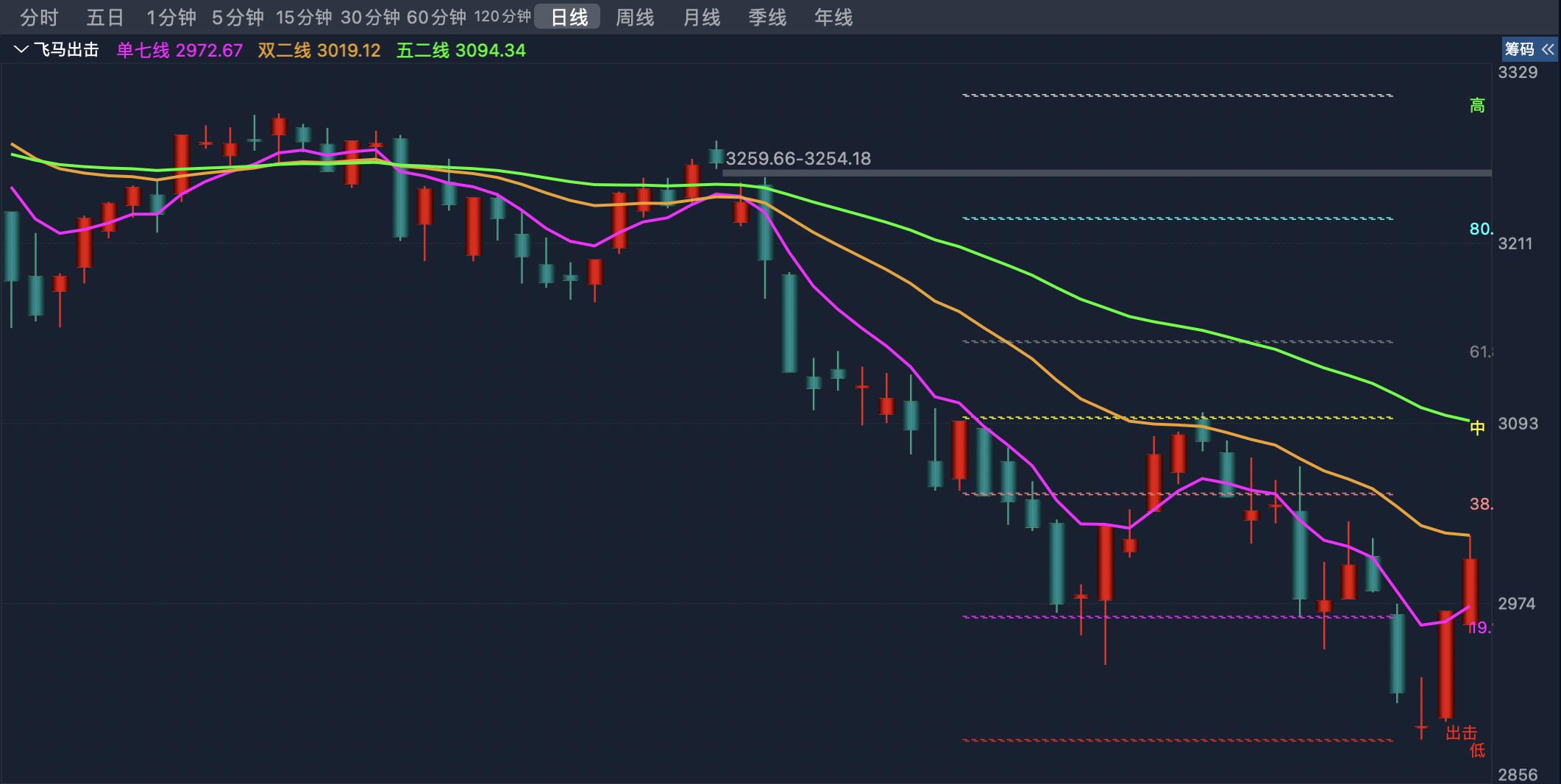The width and height of the screenshot is (1561, 784).
Task: Click the 3329 price axis label
Action: [1518, 72]
